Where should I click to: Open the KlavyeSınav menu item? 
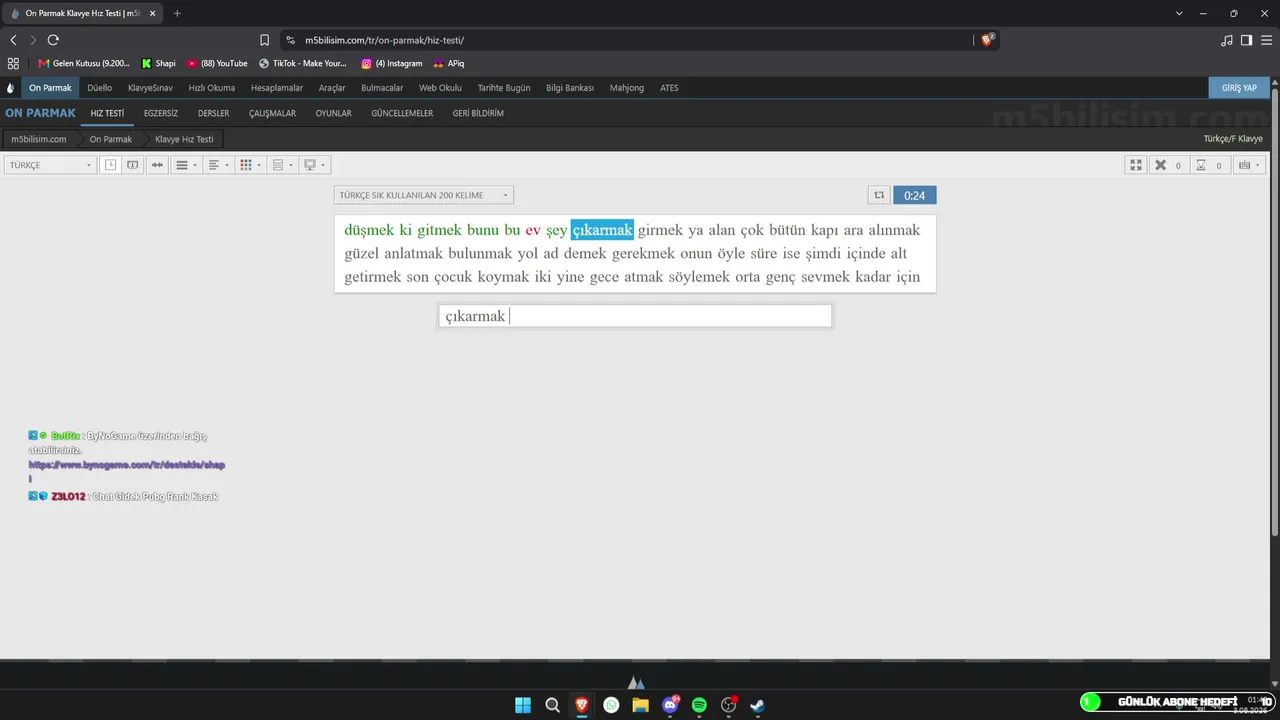pos(150,88)
